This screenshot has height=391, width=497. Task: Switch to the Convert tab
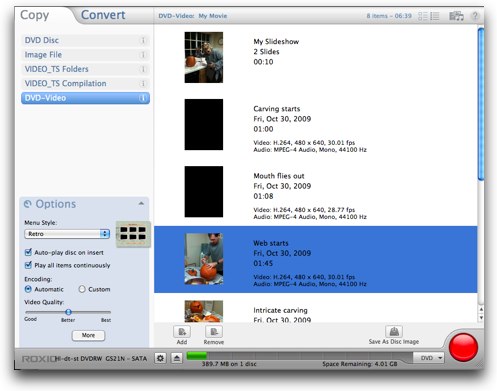click(103, 15)
